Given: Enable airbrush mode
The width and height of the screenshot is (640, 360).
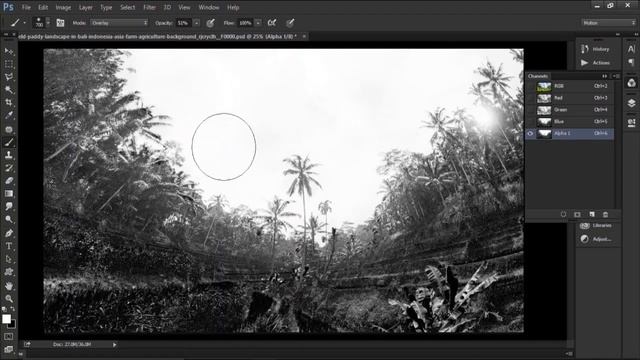Looking at the screenshot, I should [x=272, y=23].
